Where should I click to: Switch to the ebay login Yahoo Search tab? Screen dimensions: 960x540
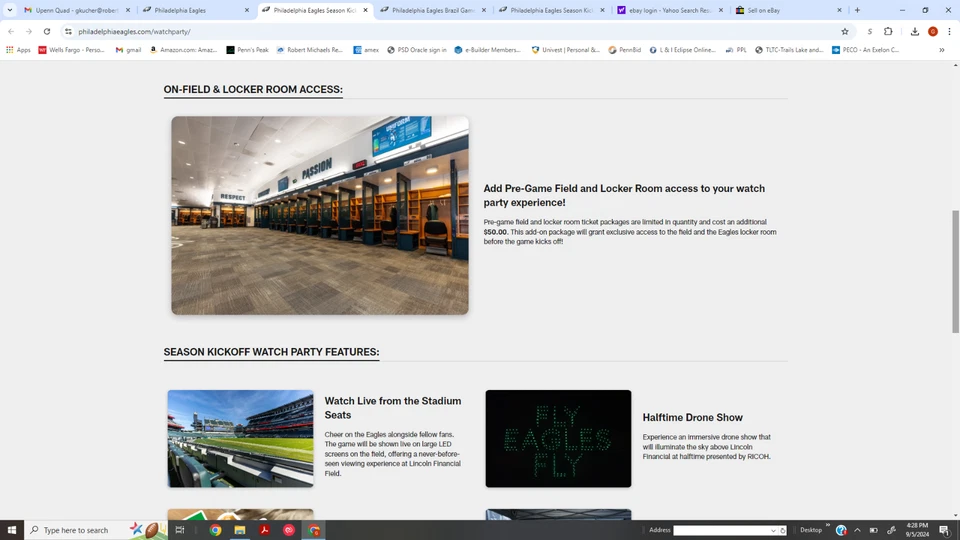[670, 10]
